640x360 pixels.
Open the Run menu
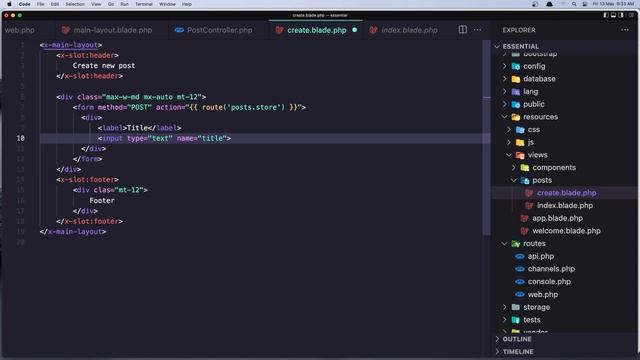(x=124, y=4)
